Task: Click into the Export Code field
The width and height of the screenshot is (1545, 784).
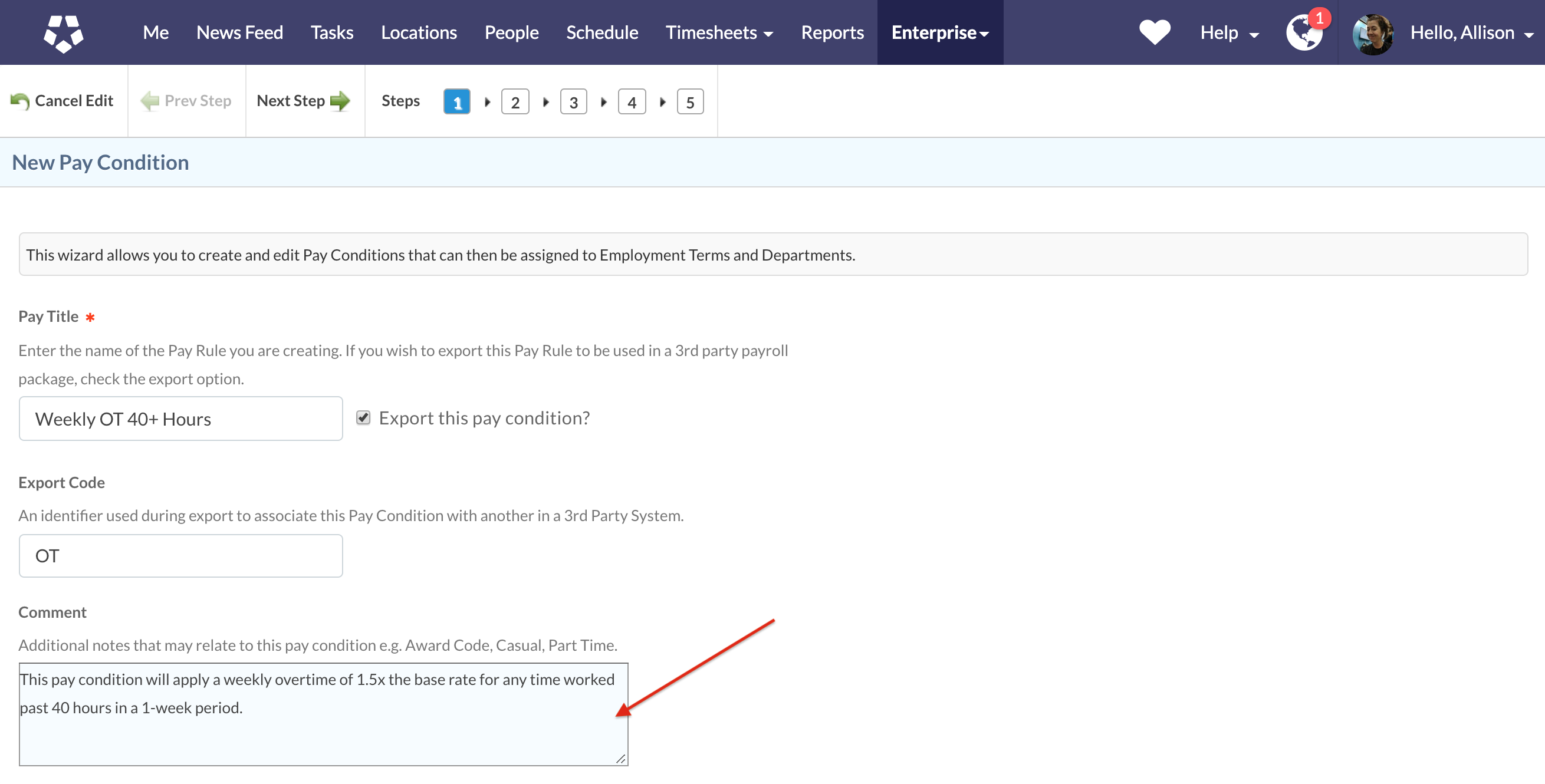Action: coord(180,556)
